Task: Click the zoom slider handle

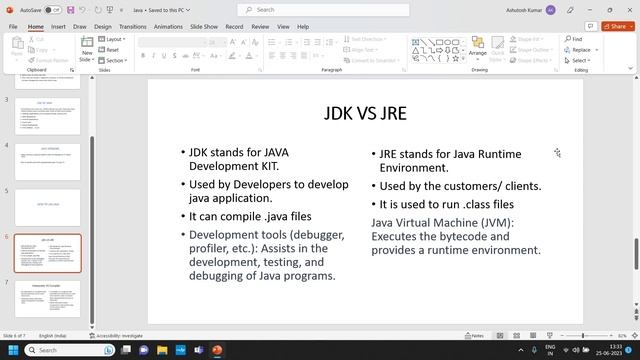Action: (x=583, y=336)
